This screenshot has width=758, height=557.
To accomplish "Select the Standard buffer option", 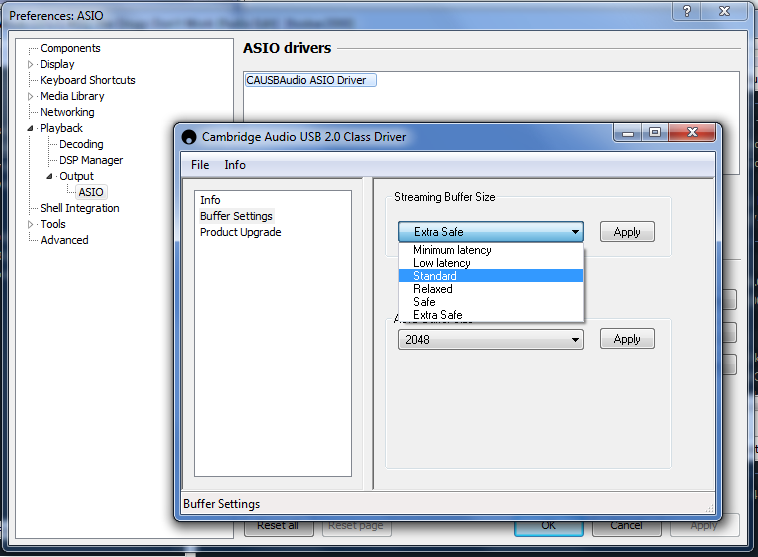I will pyautogui.click(x=435, y=276).
